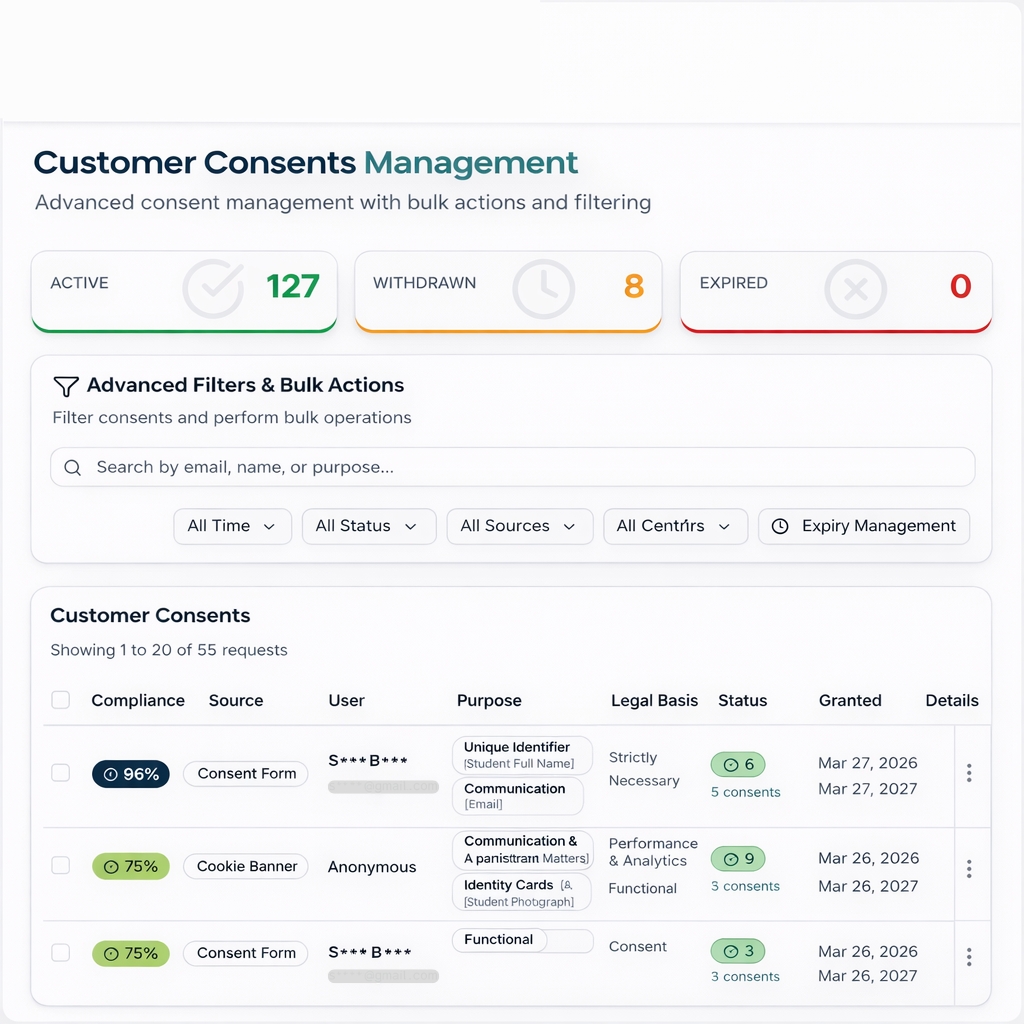Click the Active checkmark circle icon
The image size is (1024, 1024).
point(213,288)
